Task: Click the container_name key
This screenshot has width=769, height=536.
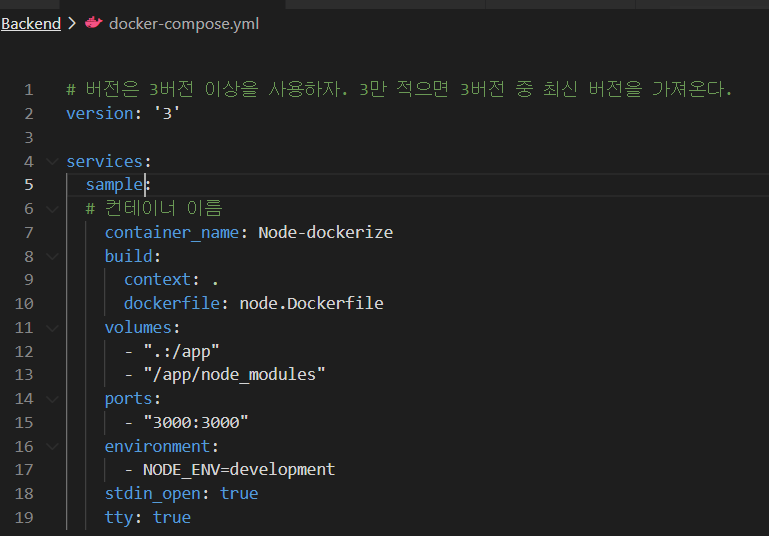Action: tap(172, 232)
